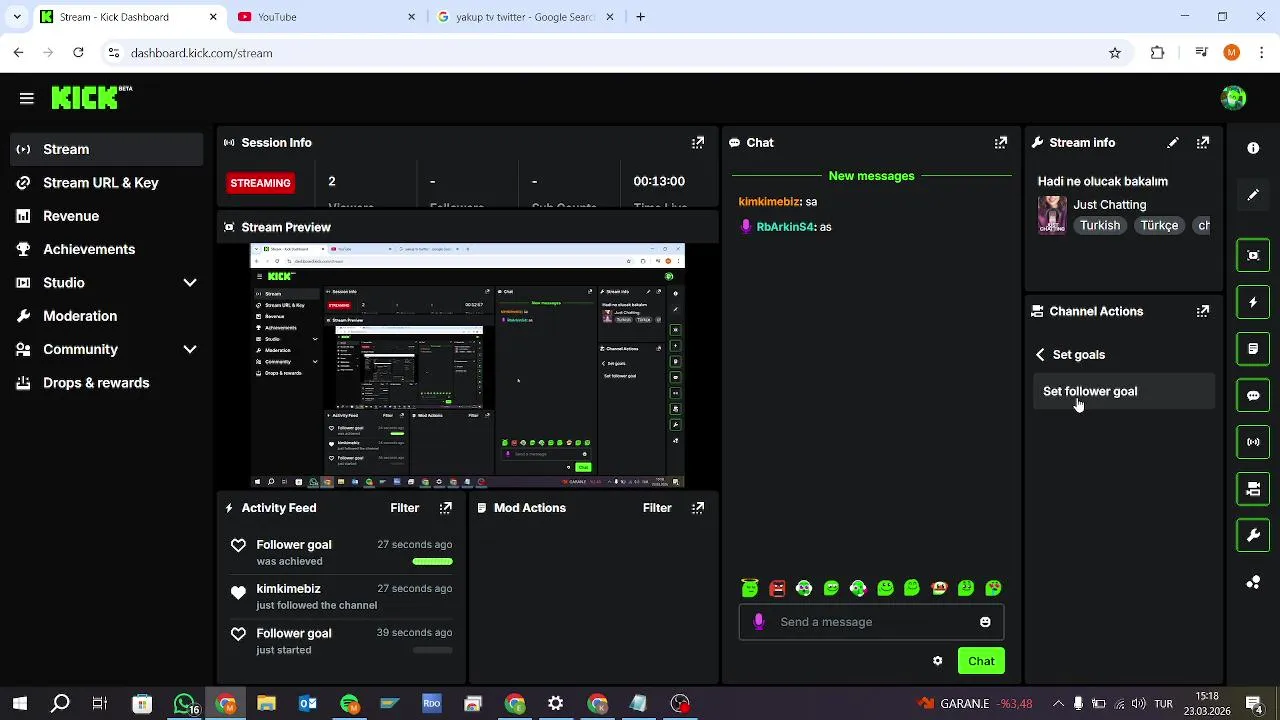Screen dimensions: 1280x720
Task: Pop out the Mod Actions panel
Action: tap(698, 508)
